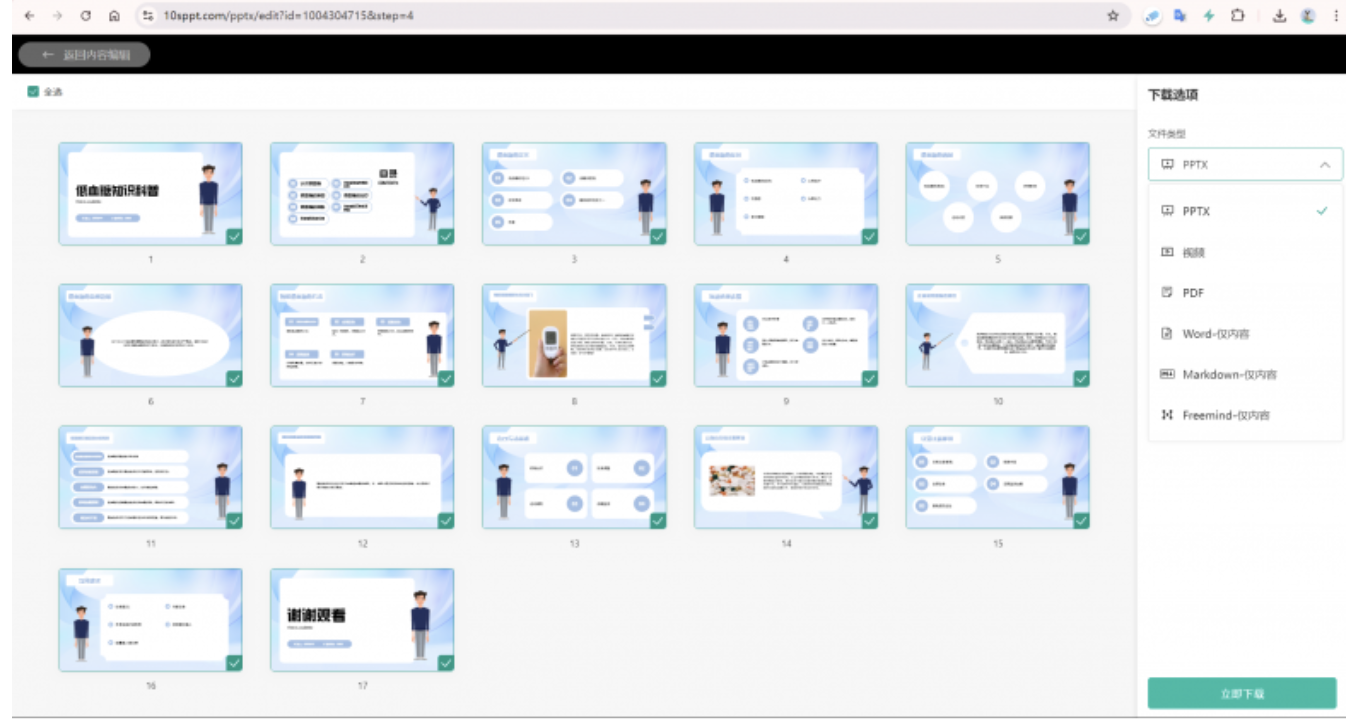The image size is (1346, 728).
Task: Click the Markdown format icon
Action: [1166, 374]
